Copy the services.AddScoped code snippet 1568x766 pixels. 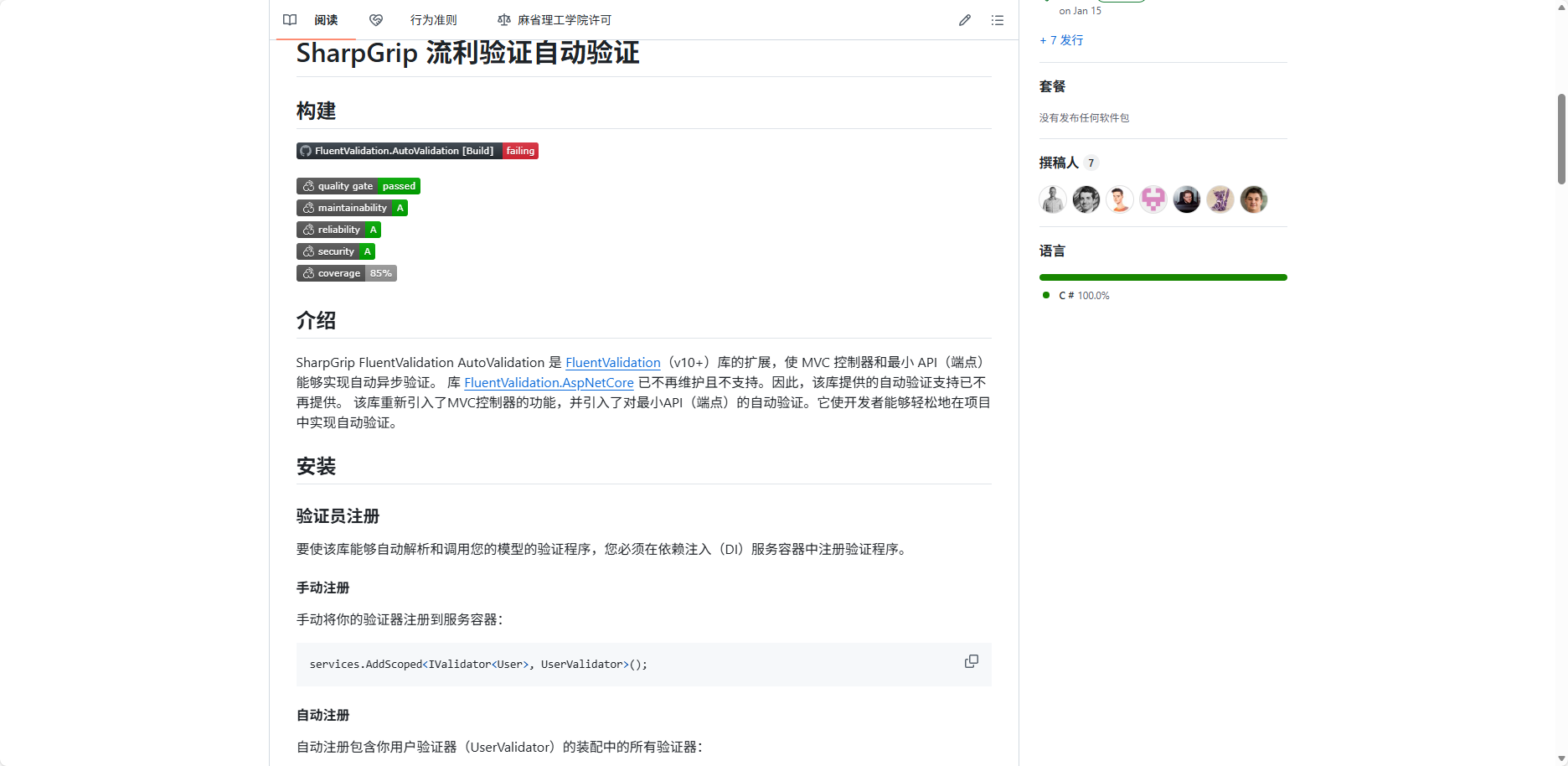[972, 661]
